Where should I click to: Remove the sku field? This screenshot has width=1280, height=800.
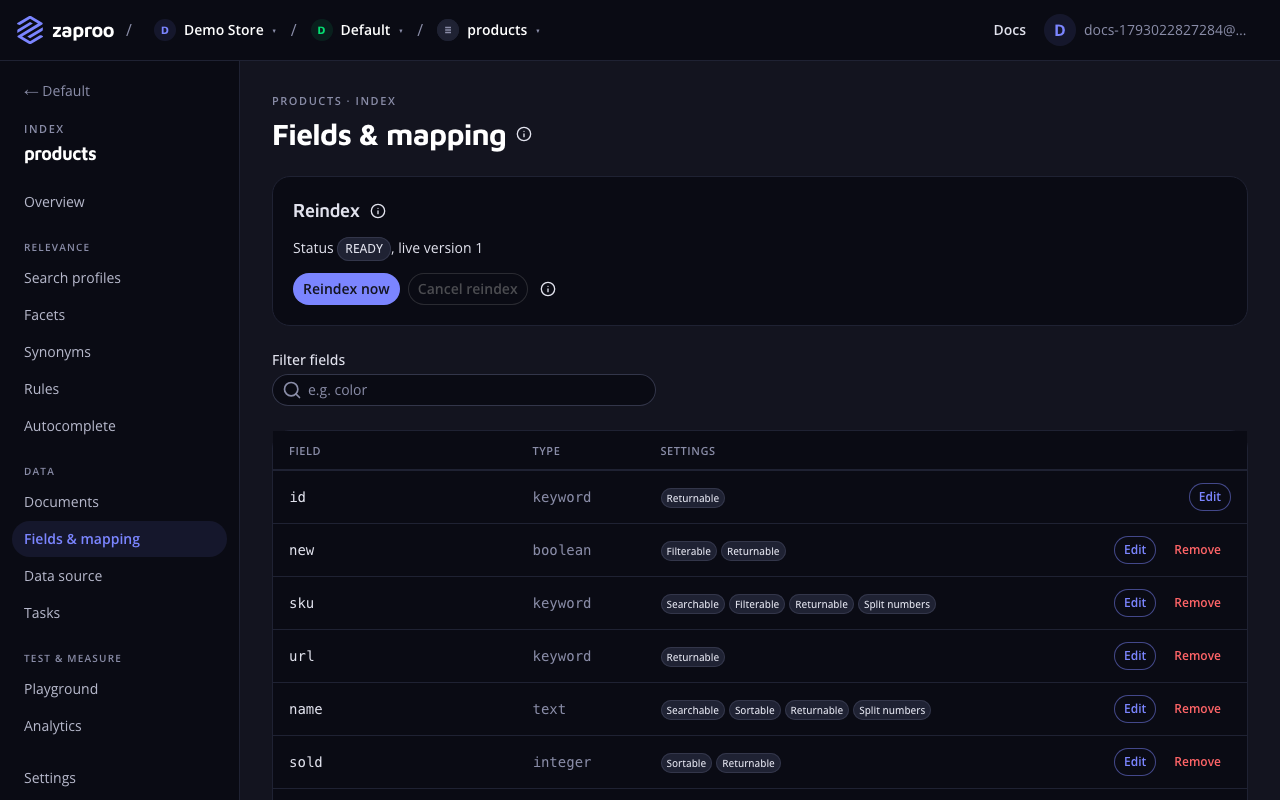[1197, 603]
